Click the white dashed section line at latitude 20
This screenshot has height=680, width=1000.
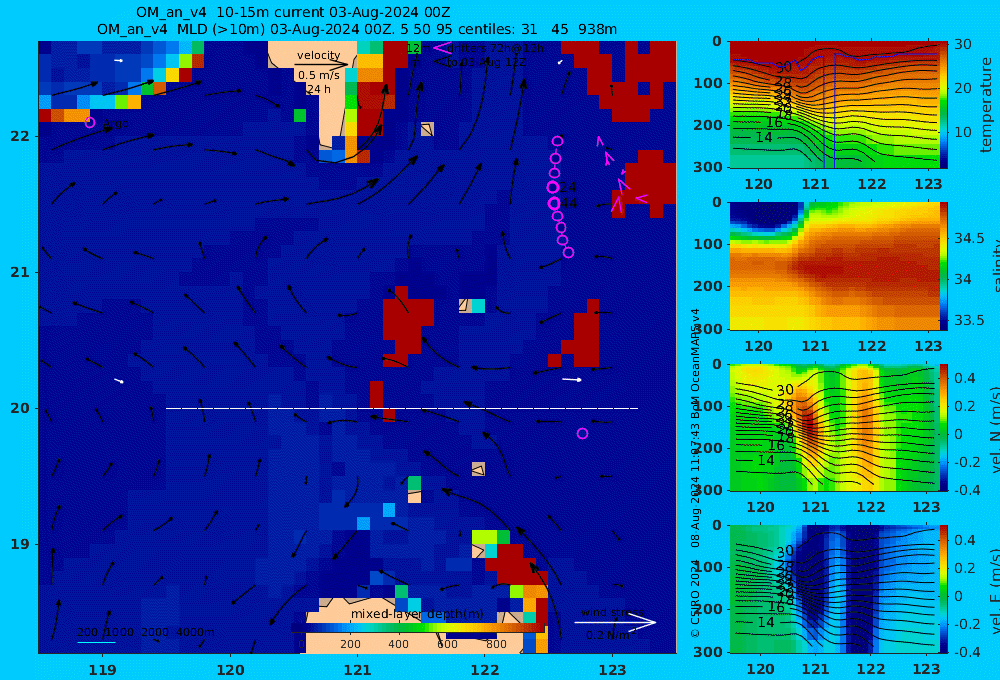click(402, 408)
